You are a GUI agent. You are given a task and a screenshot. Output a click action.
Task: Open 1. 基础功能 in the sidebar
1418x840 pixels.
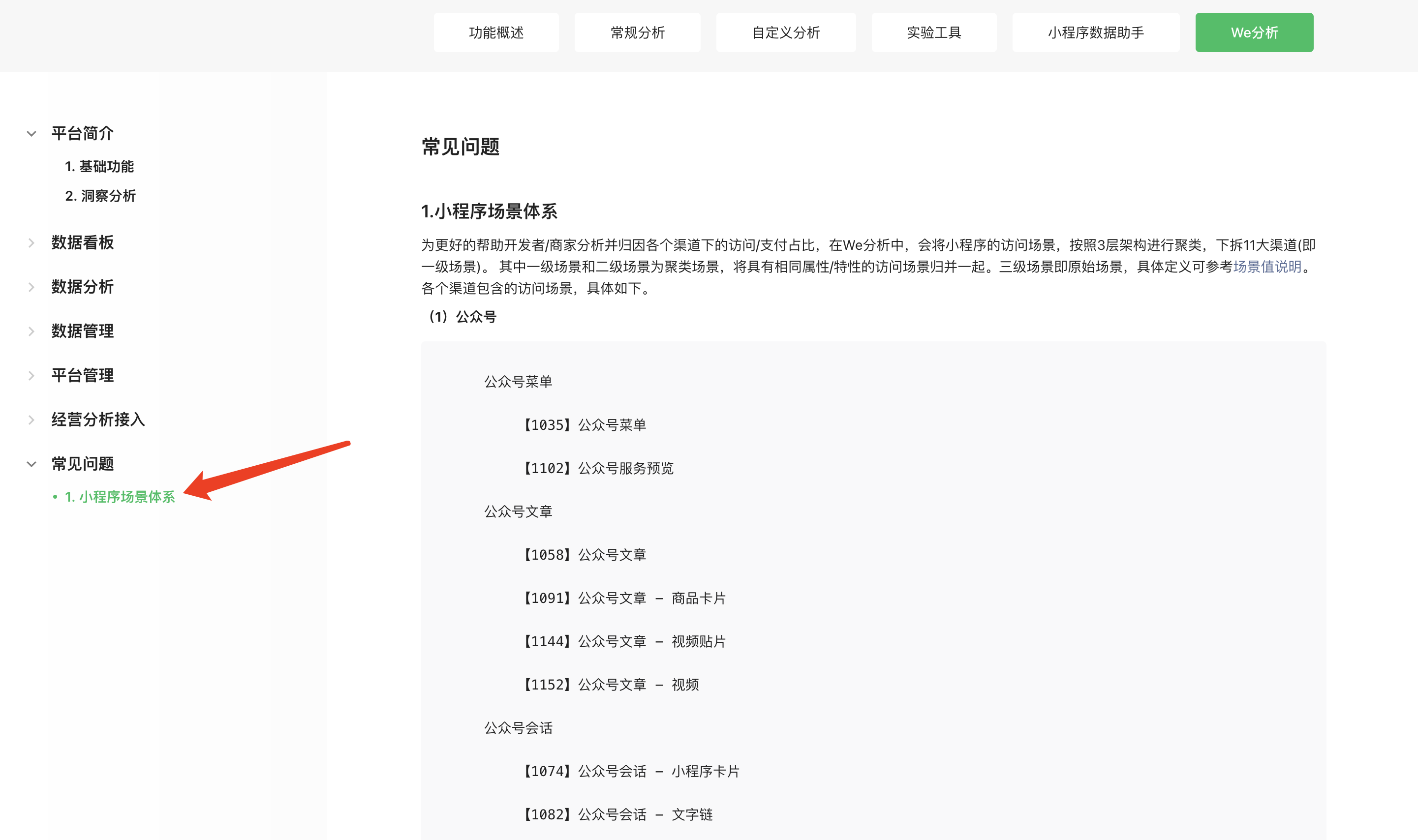tap(100, 166)
